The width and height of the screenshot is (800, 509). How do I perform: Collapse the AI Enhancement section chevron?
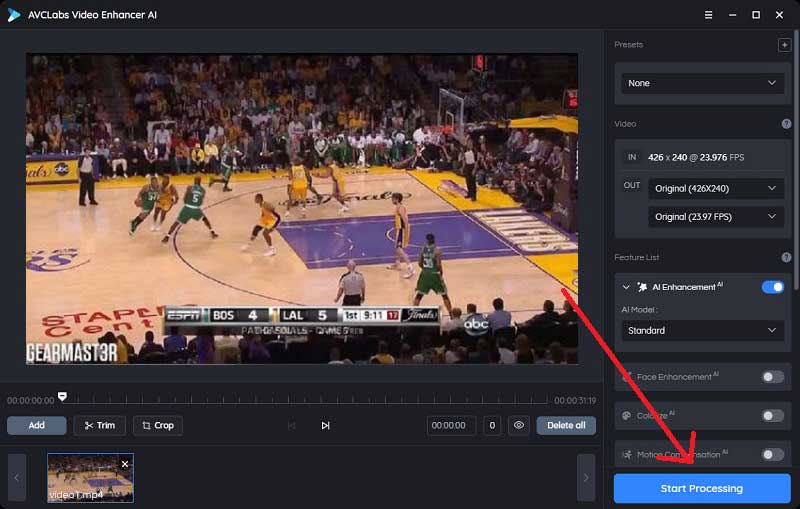point(626,287)
